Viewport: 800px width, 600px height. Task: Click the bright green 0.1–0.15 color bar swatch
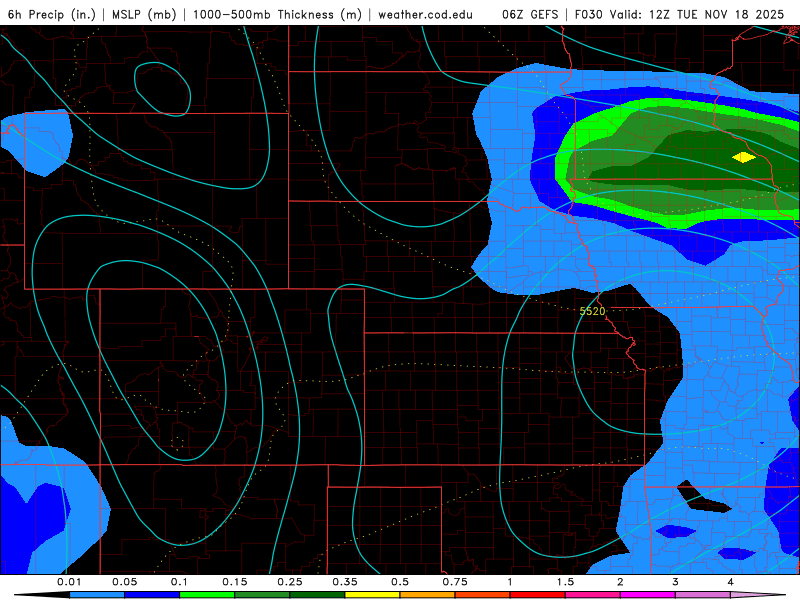tap(207, 595)
